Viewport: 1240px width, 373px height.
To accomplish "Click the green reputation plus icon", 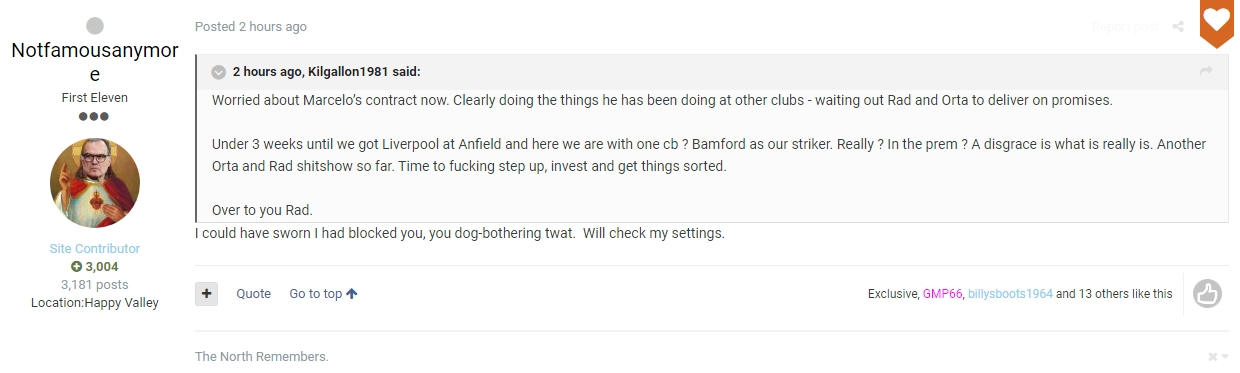I will click(76, 267).
